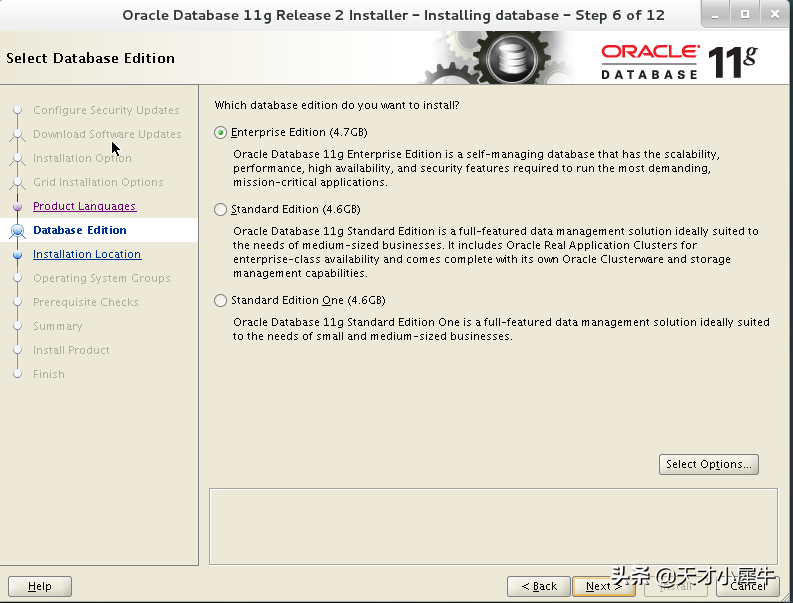This screenshot has width=793, height=603.
Task: Open the Select Options dialog
Action: [709, 464]
